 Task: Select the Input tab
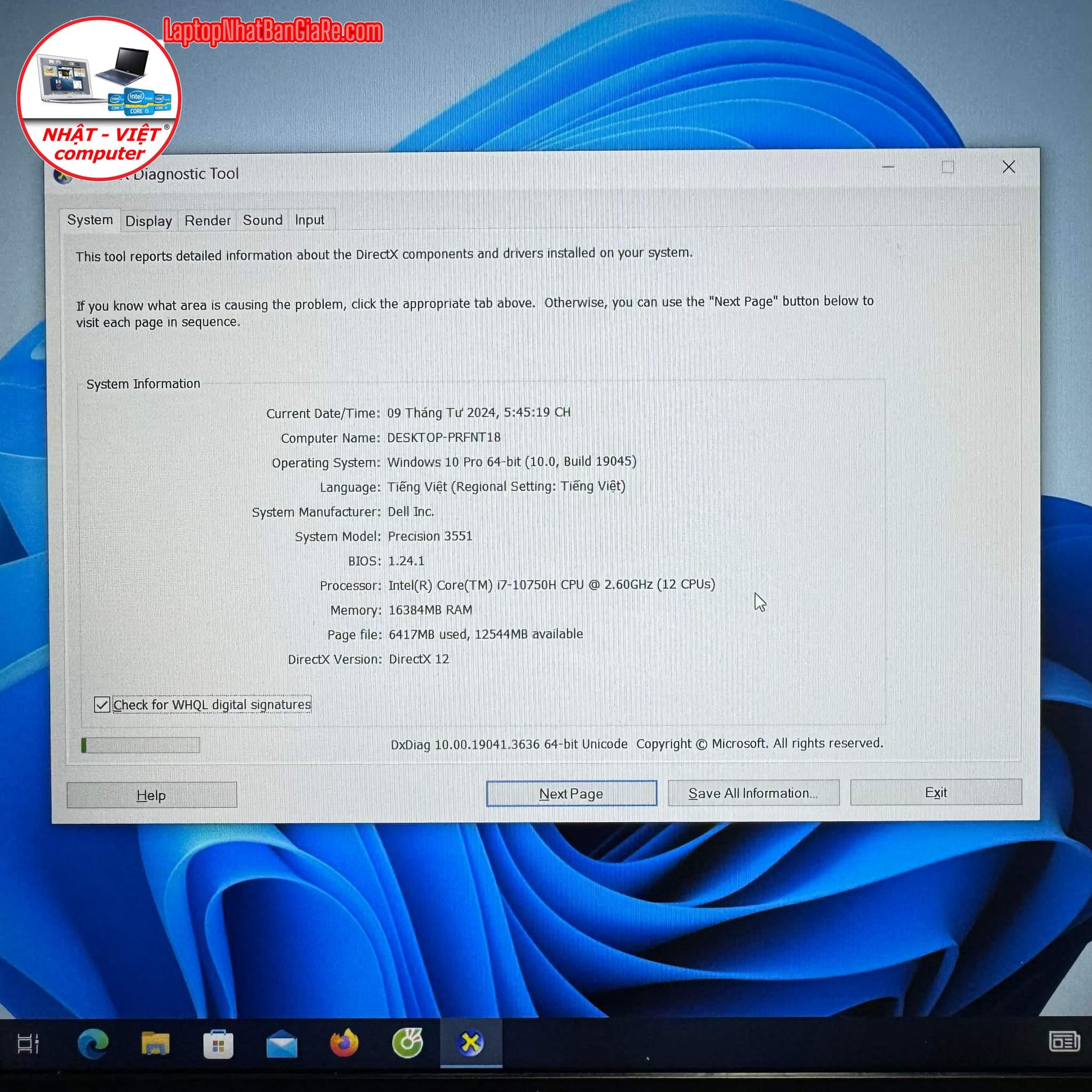309,220
